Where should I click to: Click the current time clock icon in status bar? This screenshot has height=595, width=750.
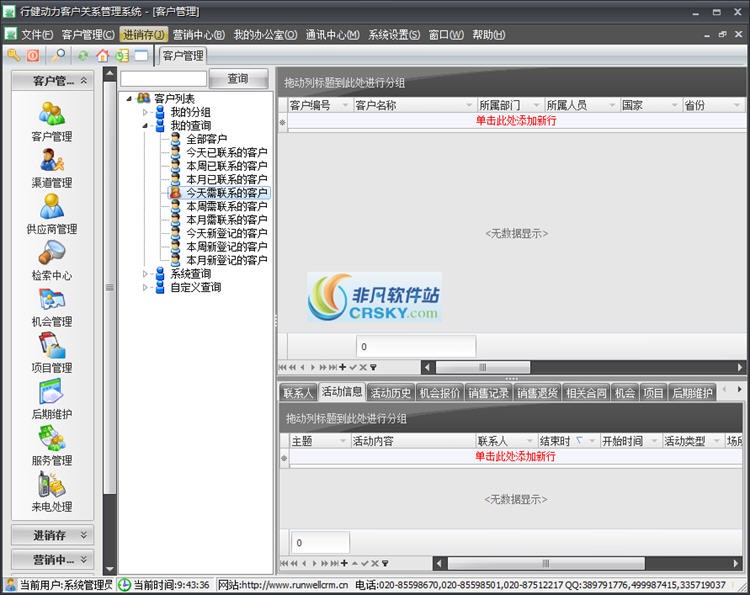[x=124, y=584]
